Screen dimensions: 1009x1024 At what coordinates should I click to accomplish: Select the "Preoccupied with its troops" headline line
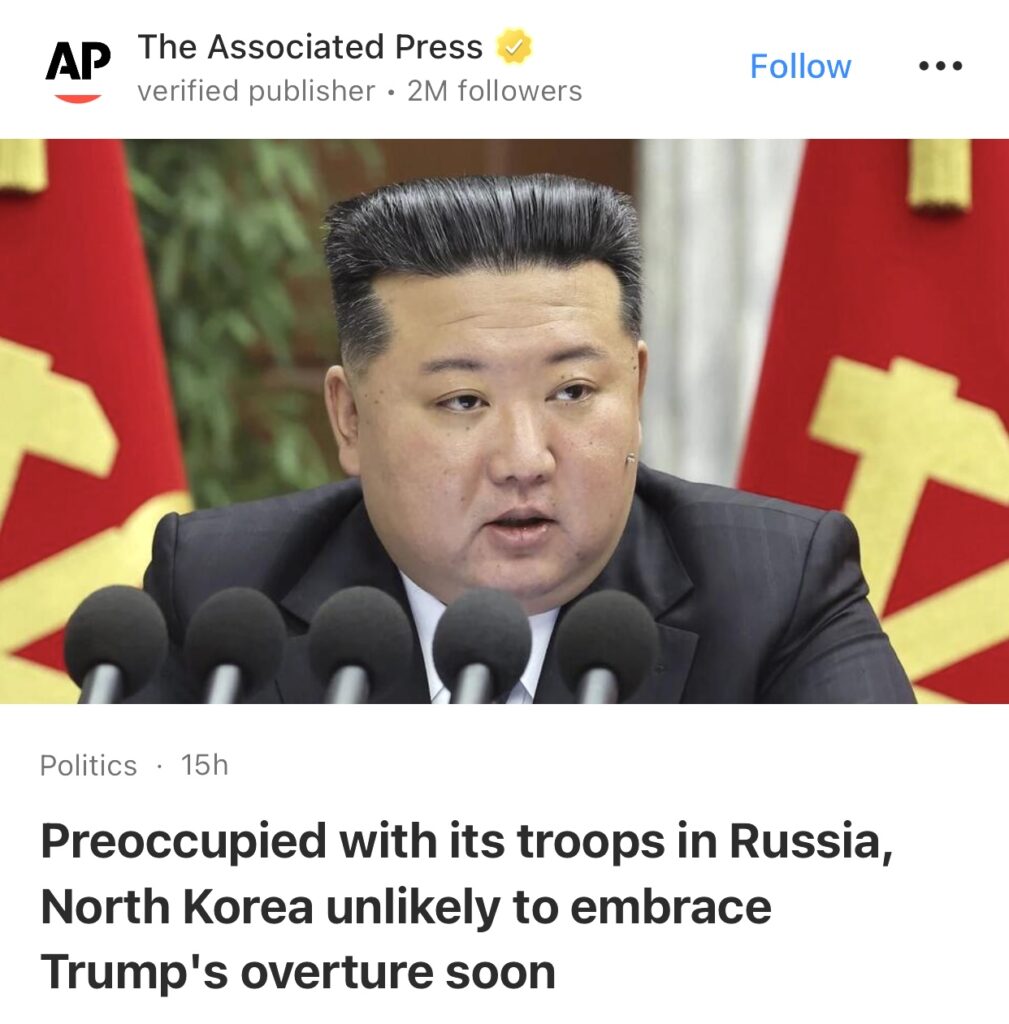coord(466,842)
